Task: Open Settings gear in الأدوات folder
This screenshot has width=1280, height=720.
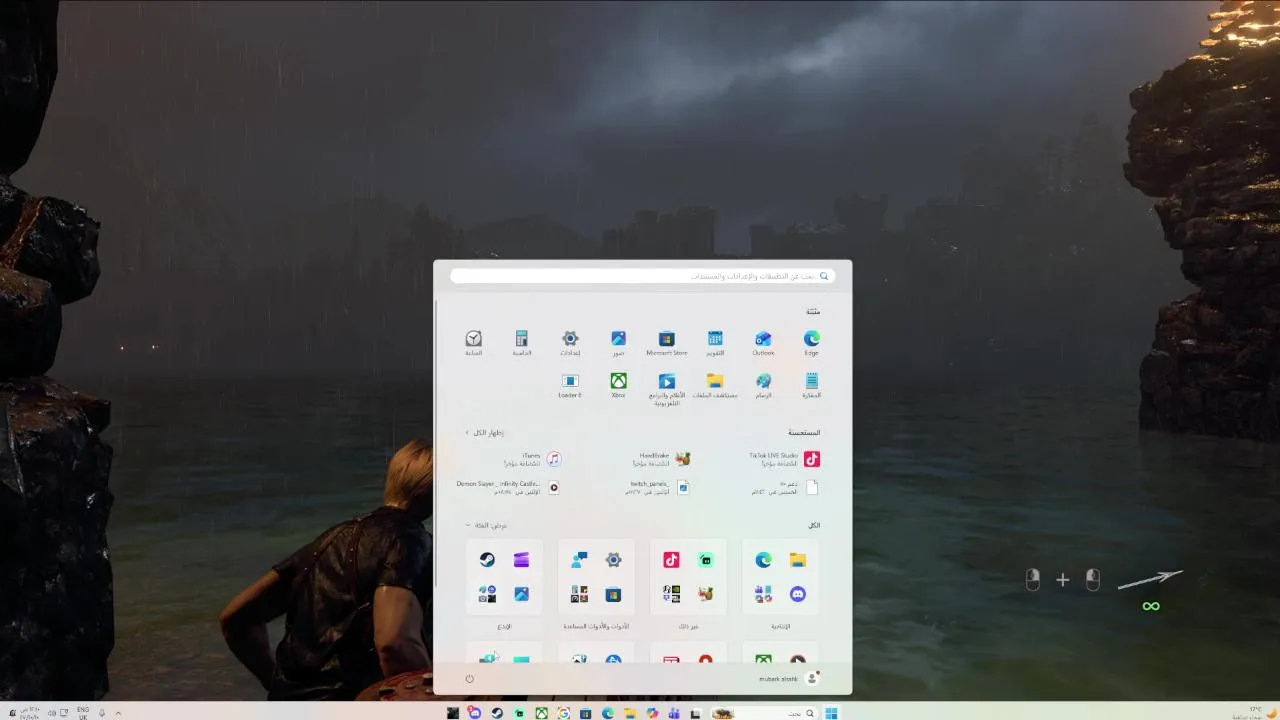Action: coord(613,560)
